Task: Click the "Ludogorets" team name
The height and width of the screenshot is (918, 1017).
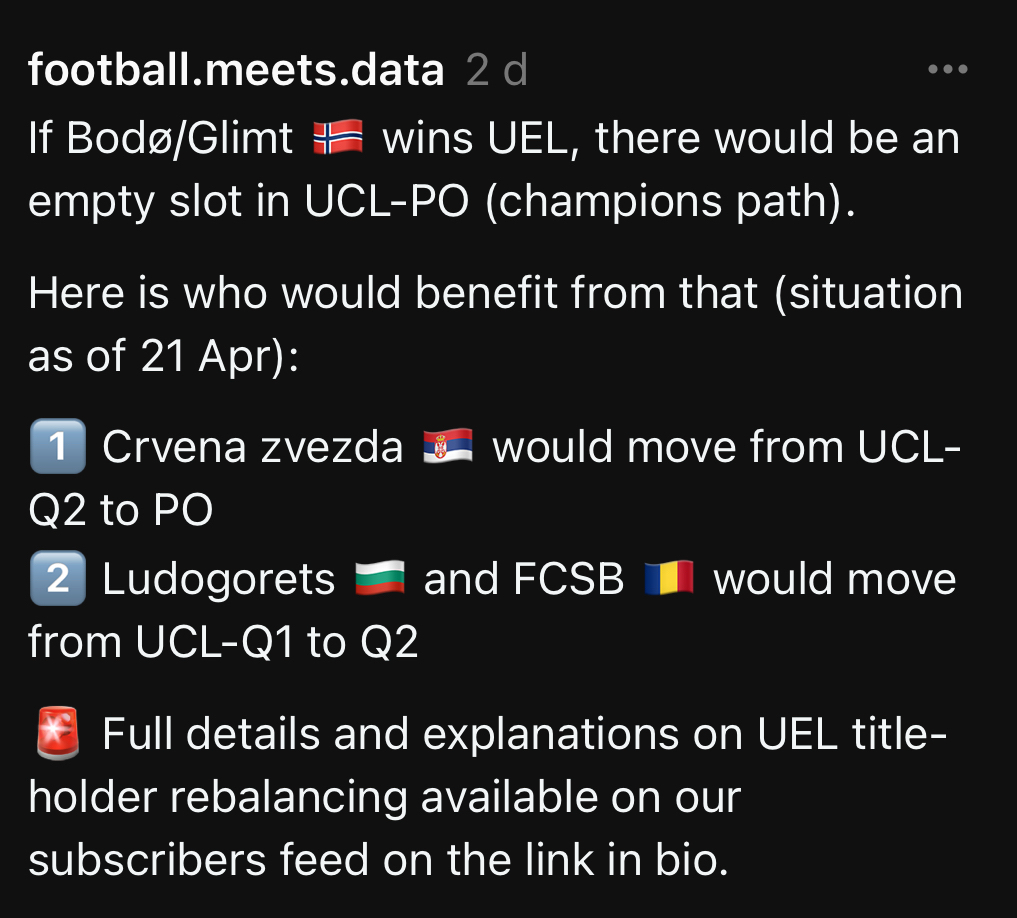Action: tap(218, 580)
